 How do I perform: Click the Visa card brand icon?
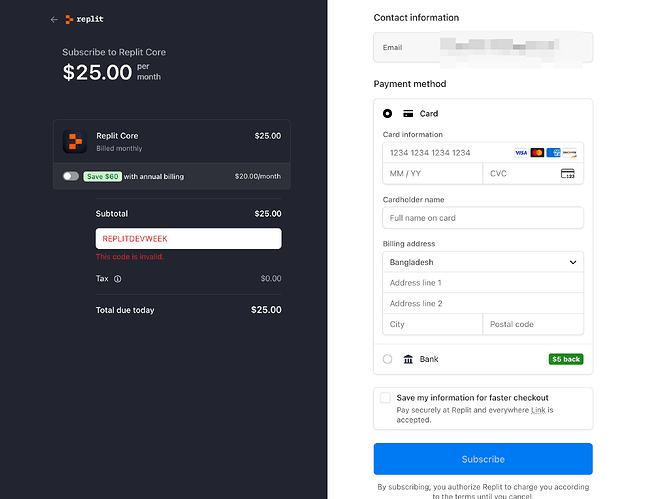click(x=521, y=153)
